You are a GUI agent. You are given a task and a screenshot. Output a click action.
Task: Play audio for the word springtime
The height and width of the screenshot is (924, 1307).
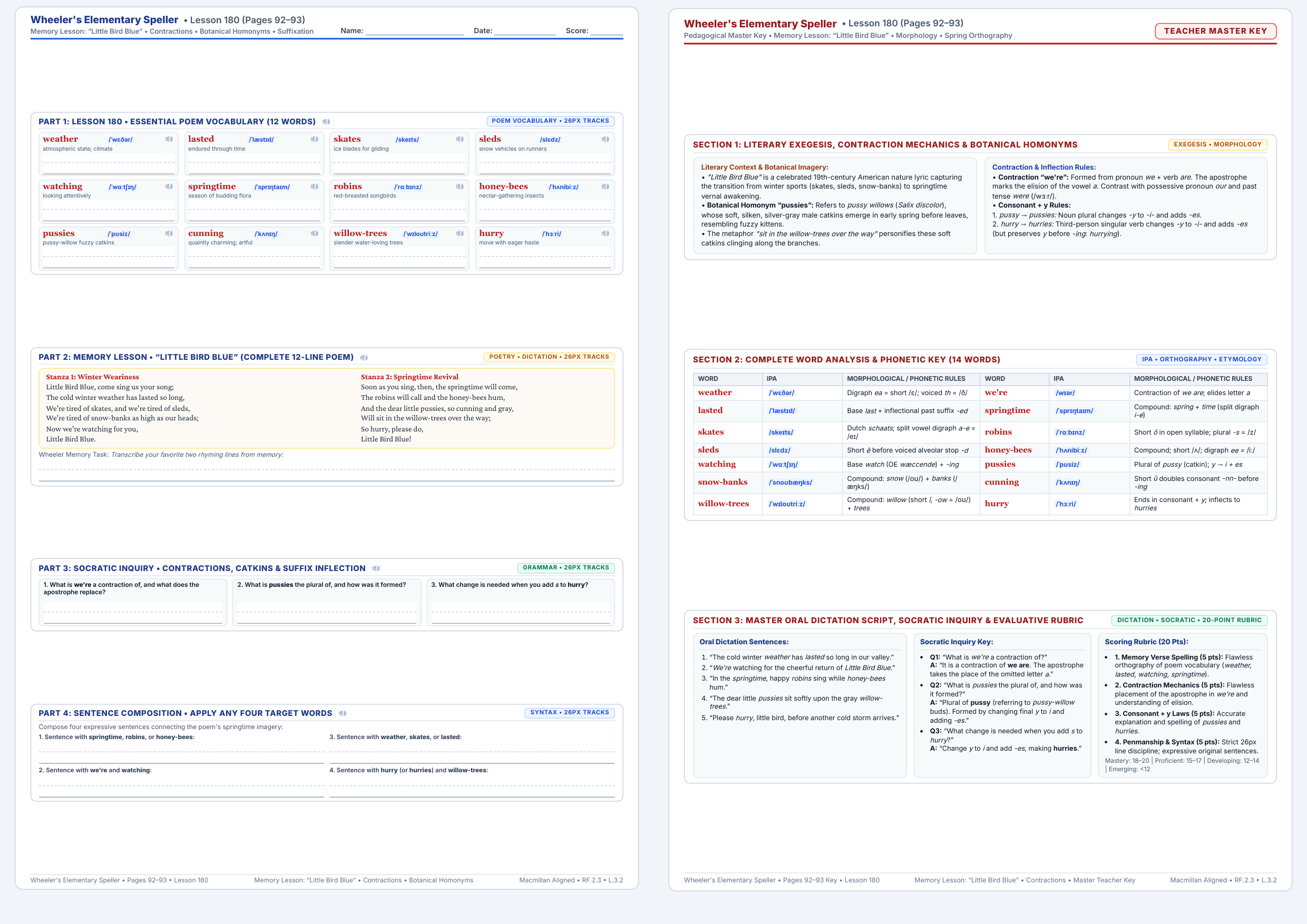tap(314, 186)
